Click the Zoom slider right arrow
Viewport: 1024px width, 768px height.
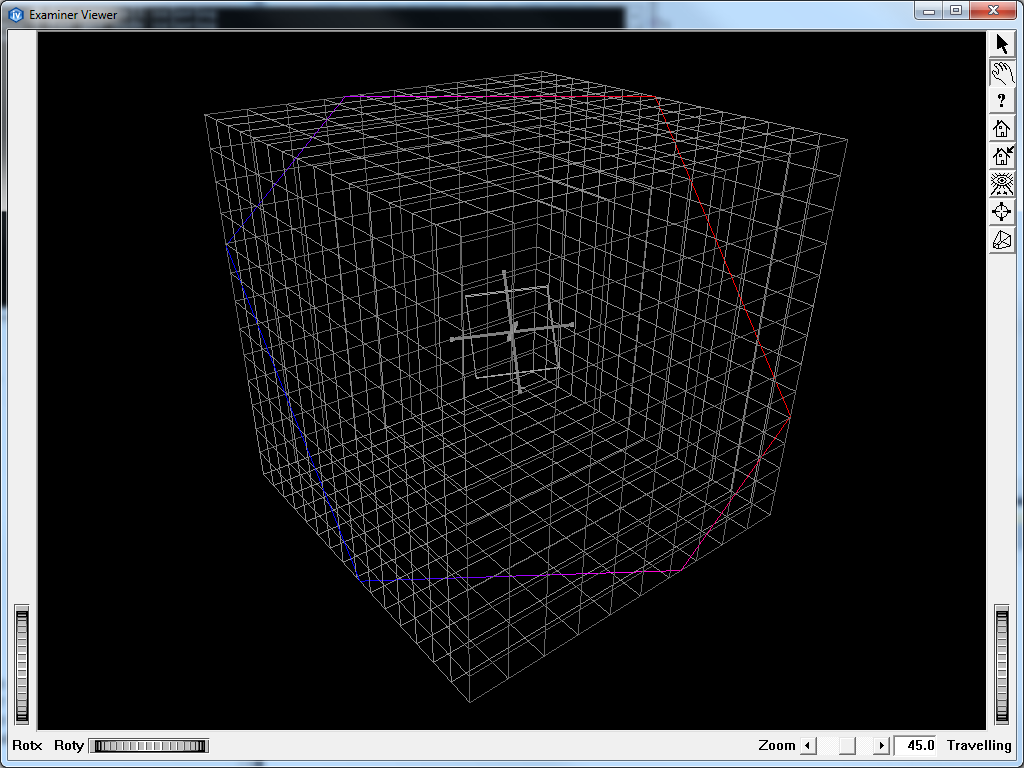882,745
